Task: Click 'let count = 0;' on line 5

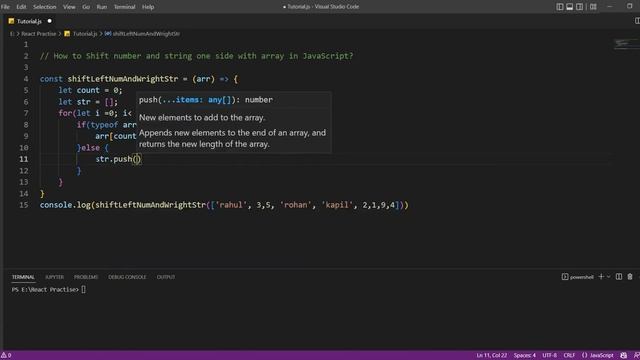Action: click(x=90, y=90)
